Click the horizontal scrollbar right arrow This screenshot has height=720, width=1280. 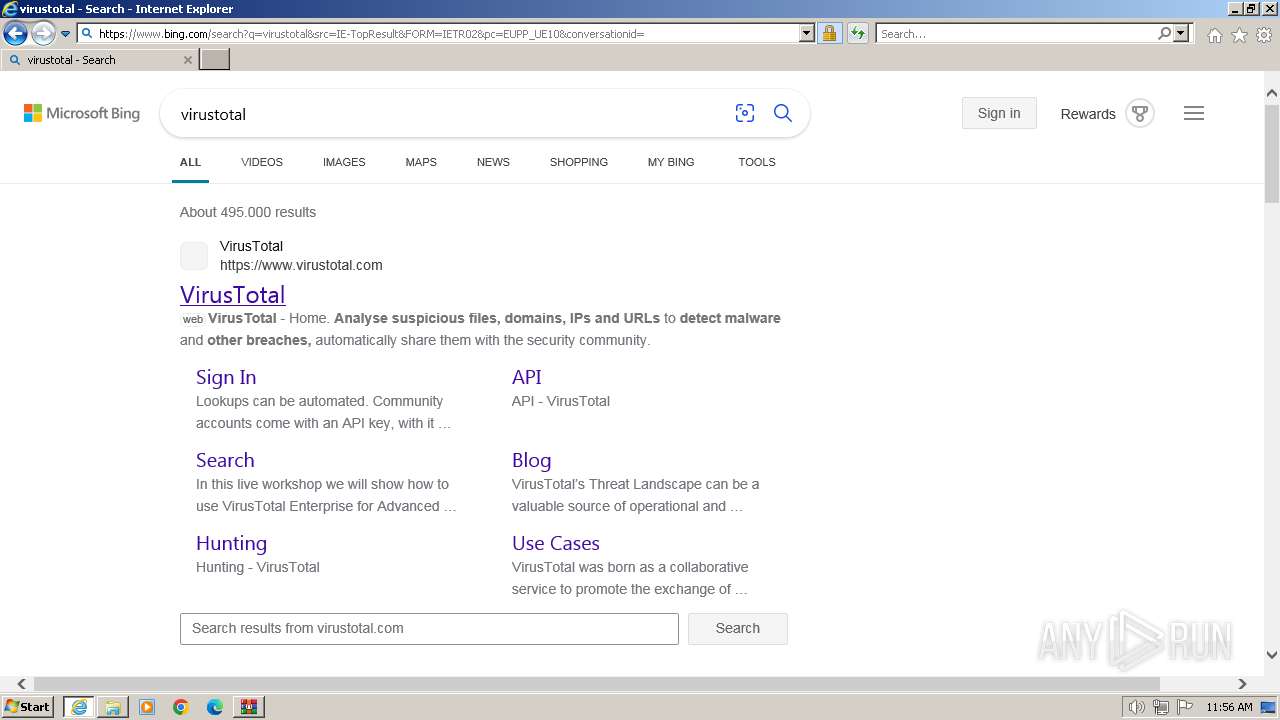pos(1243,684)
